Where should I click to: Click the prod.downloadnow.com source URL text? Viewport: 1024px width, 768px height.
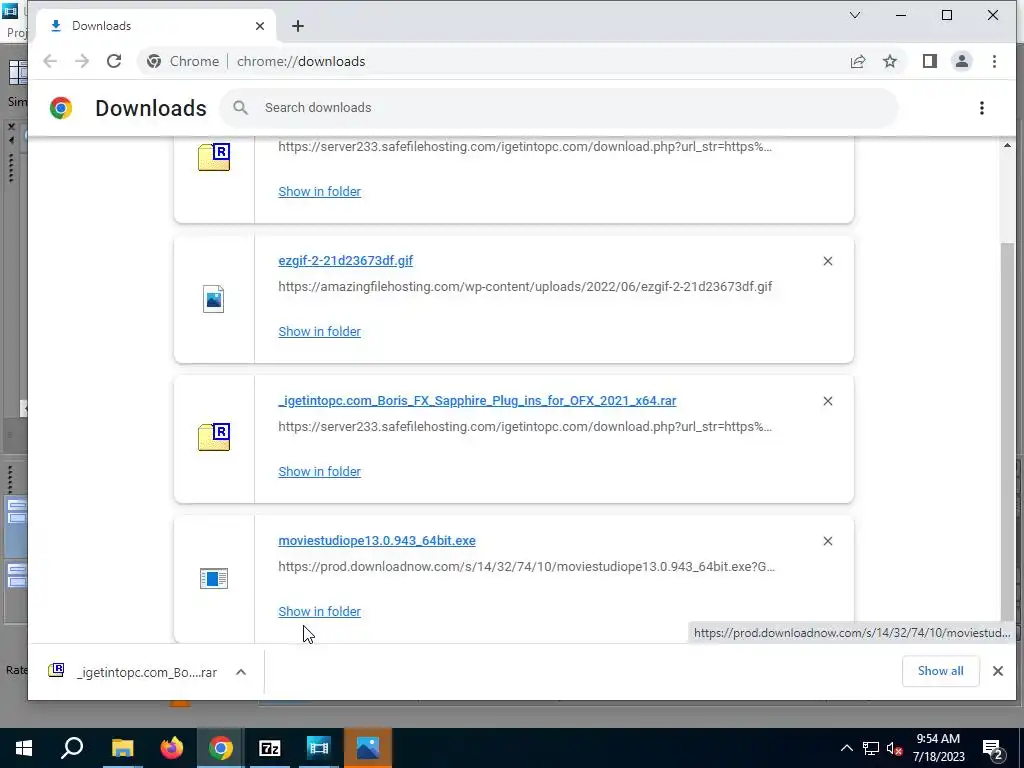tap(526, 567)
